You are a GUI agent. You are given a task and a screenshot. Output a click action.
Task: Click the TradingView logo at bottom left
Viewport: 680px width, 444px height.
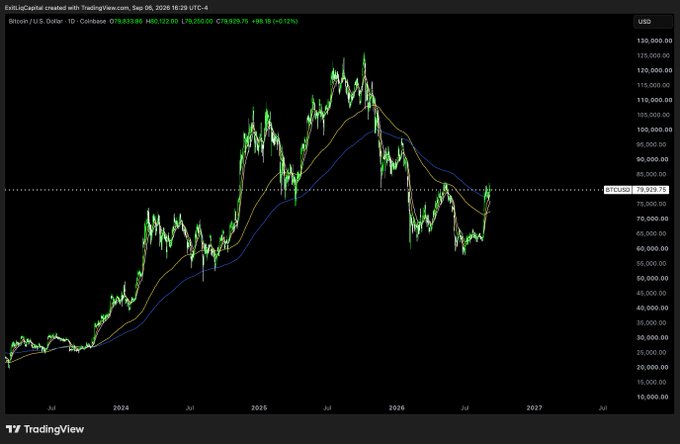(x=45, y=429)
